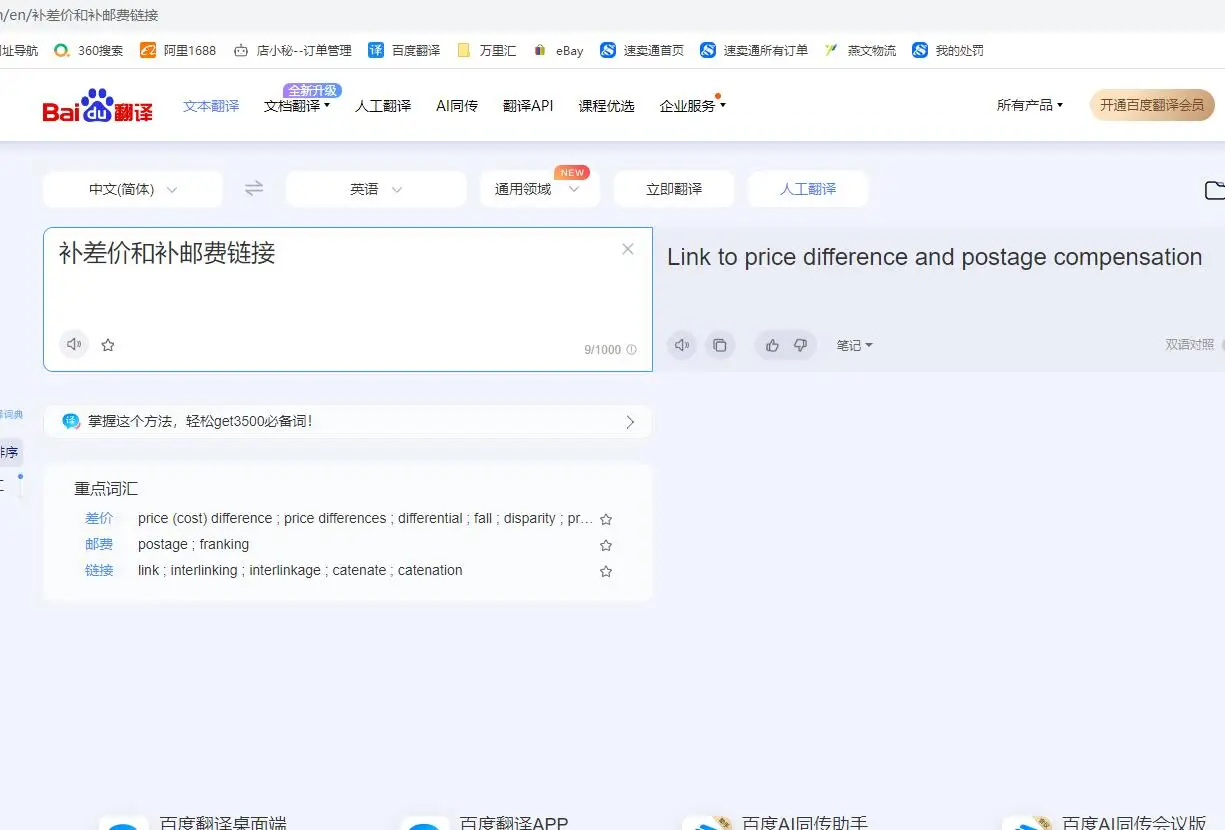Go to 人工翻译 in top navigation
The height and width of the screenshot is (830, 1225).
click(x=383, y=106)
